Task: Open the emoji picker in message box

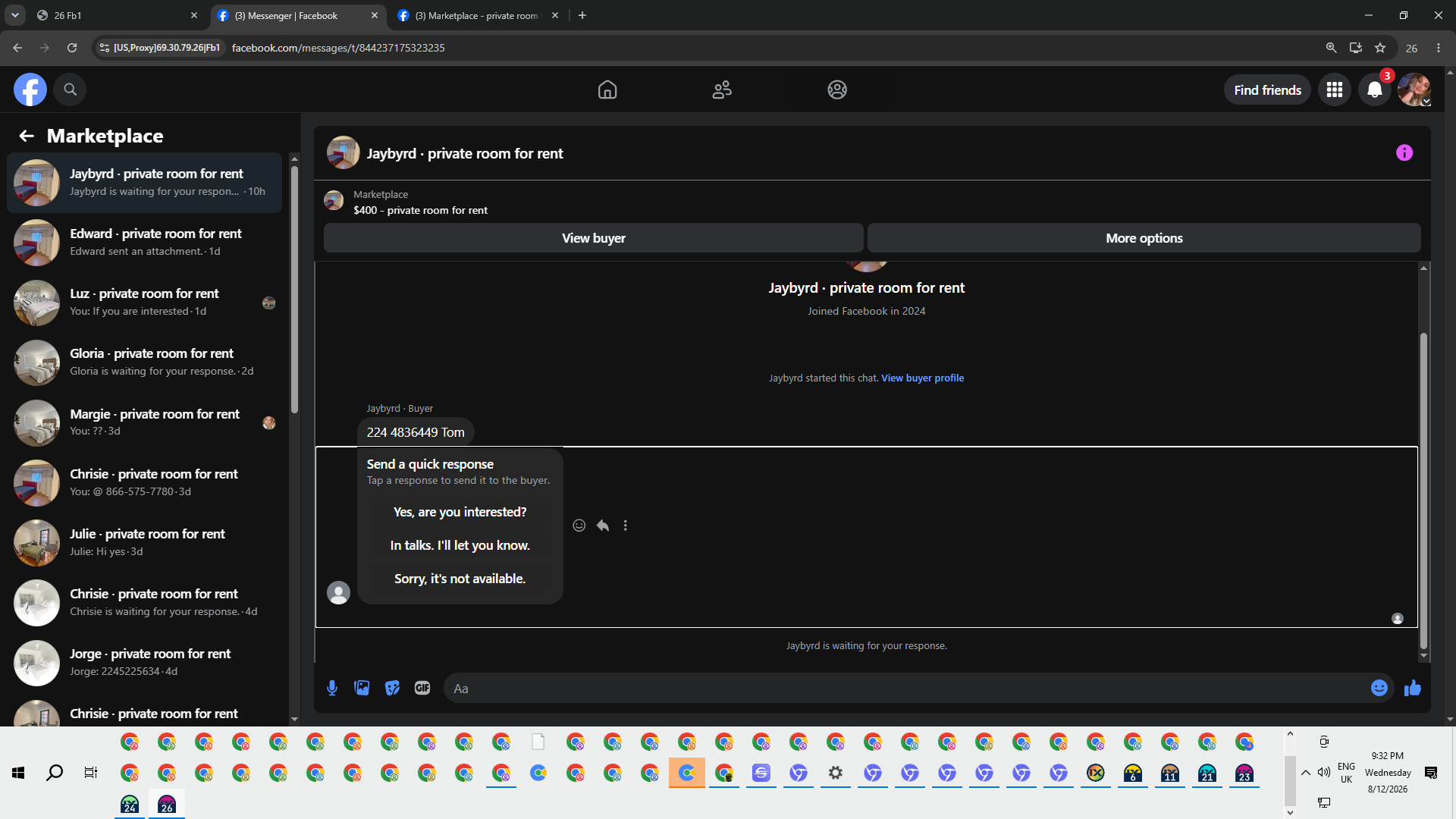Action: click(x=1379, y=688)
